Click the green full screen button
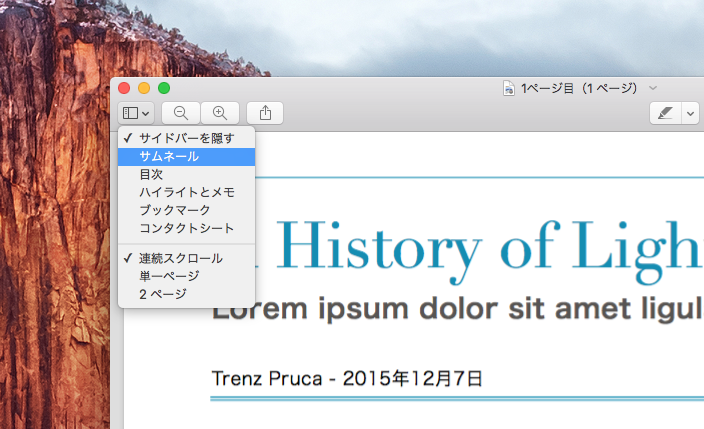This screenshot has width=704, height=429. tap(164, 88)
